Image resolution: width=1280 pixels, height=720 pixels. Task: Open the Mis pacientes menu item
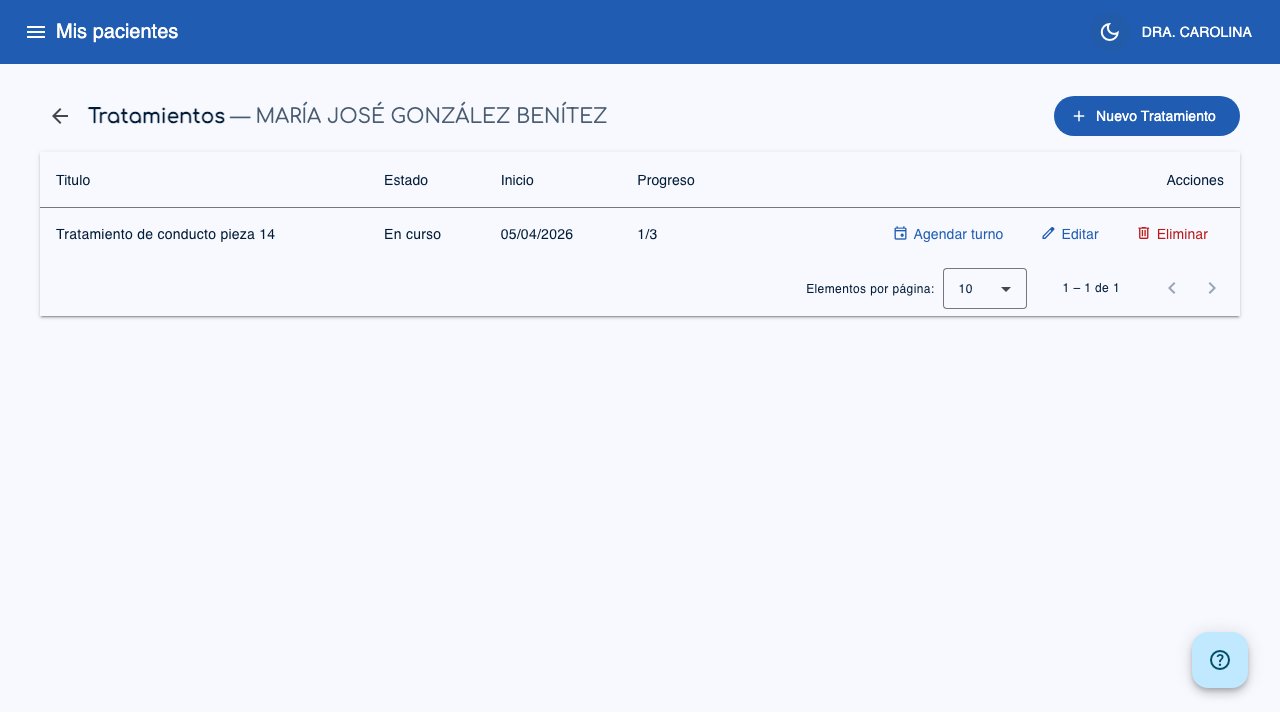[116, 31]
